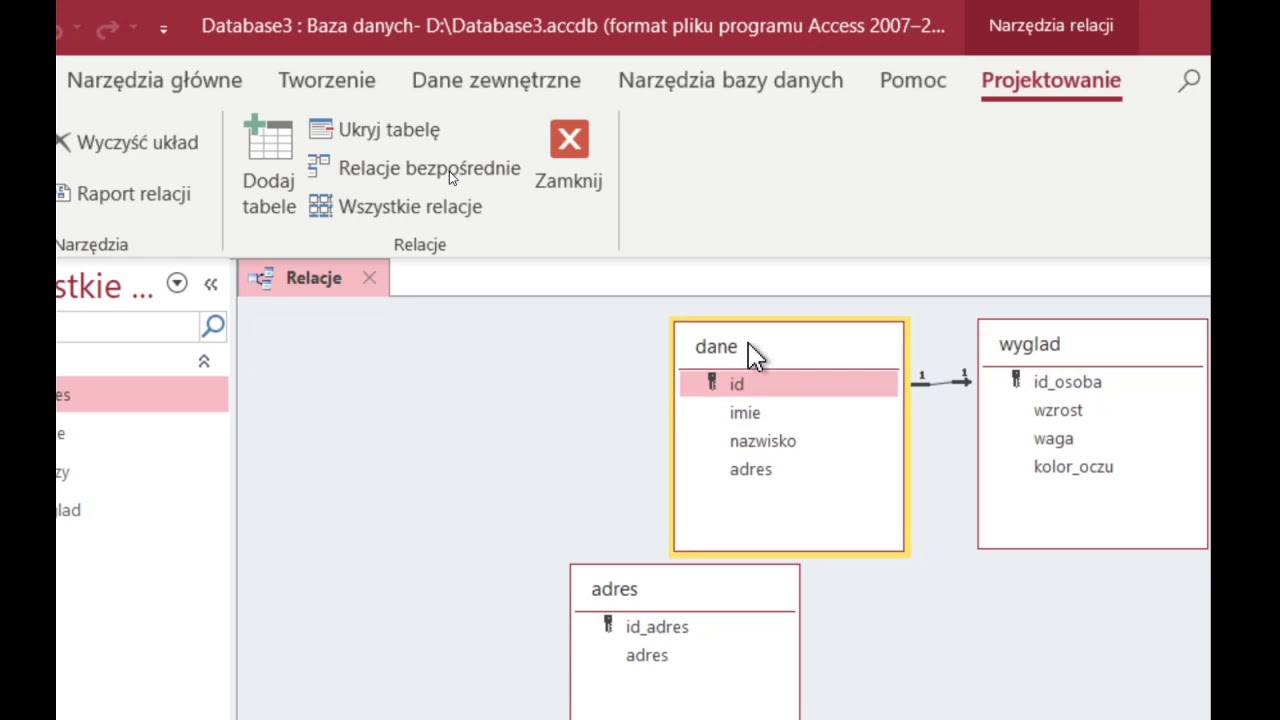The height and width of the screenshot is (720, 1280).
Task: Click the adres table title
Action: pos(614,589)
